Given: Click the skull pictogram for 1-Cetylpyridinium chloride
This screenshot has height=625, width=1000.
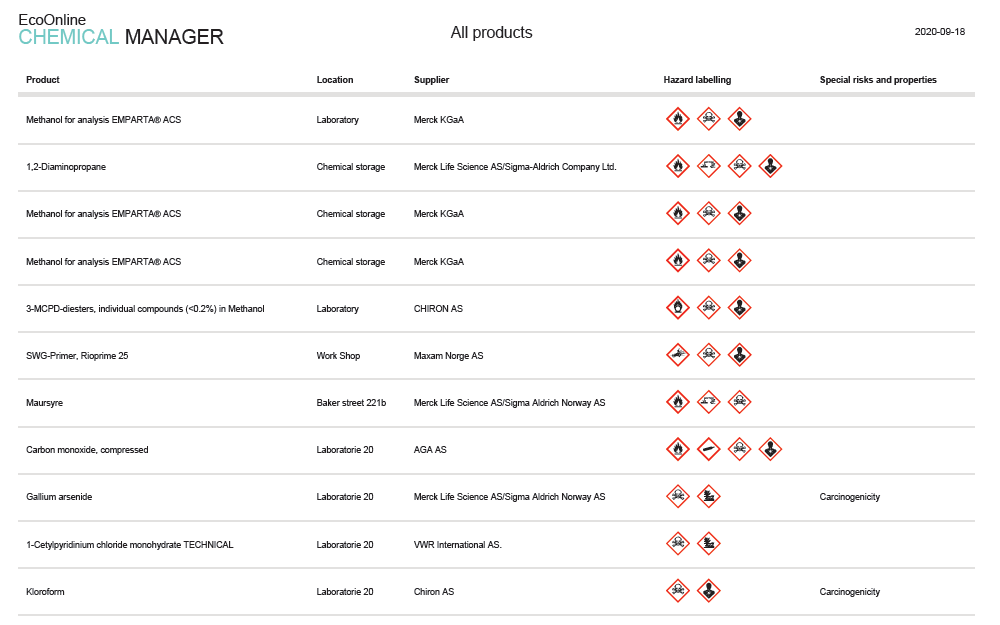Looking at the screenshot, I should point(678,543).
